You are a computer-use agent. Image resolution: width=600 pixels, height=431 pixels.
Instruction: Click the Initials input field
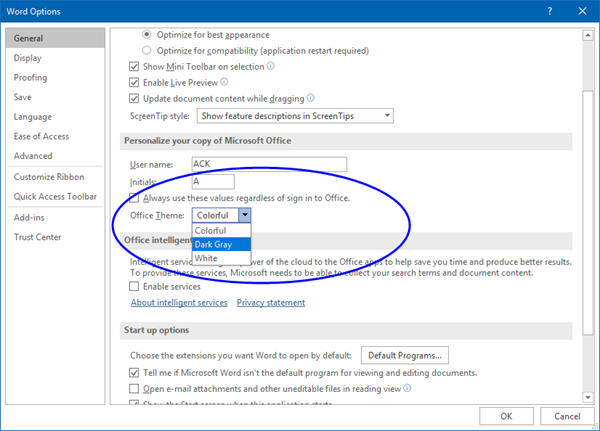pyautogui.click(x=213, y=181)
